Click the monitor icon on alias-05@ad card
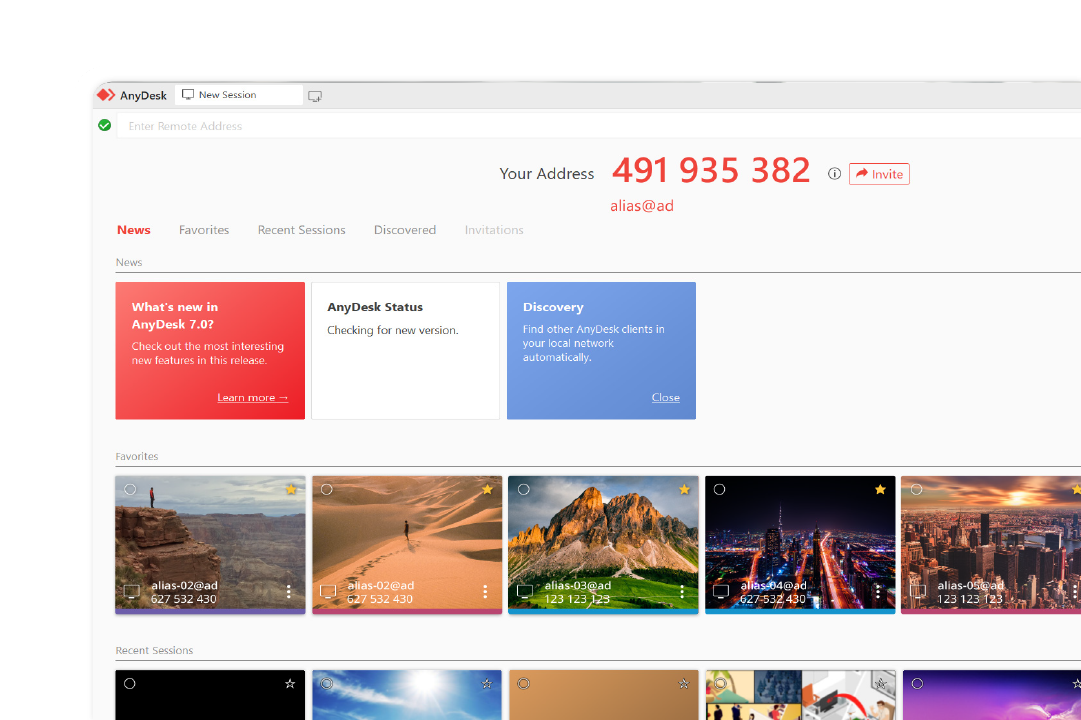 [918, 592]
